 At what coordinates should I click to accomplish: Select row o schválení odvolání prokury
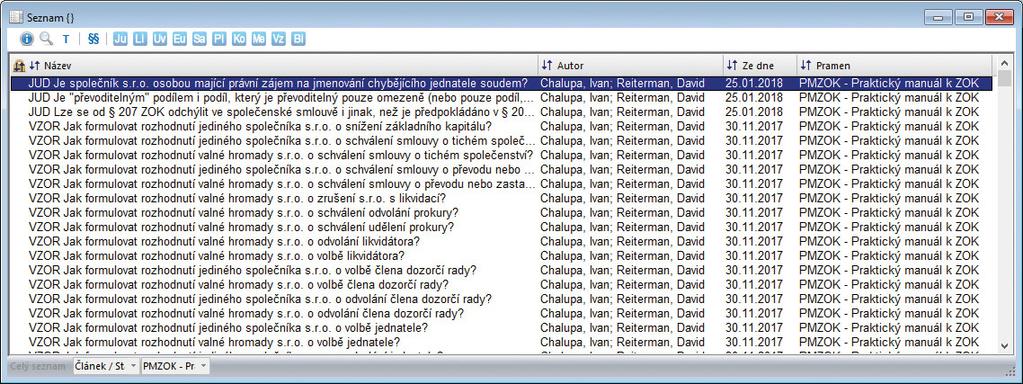[x=502, y=213]
